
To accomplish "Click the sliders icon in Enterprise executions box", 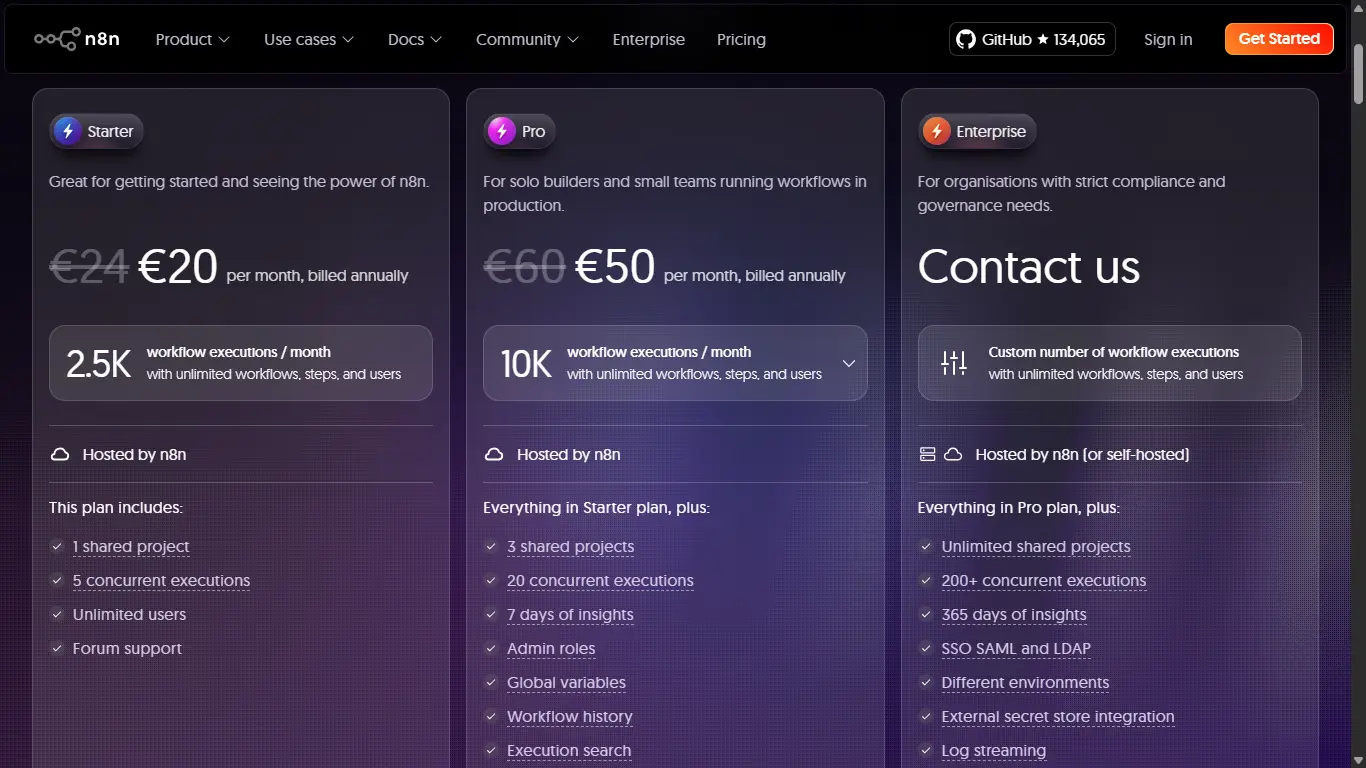I will tap(954, 363).
